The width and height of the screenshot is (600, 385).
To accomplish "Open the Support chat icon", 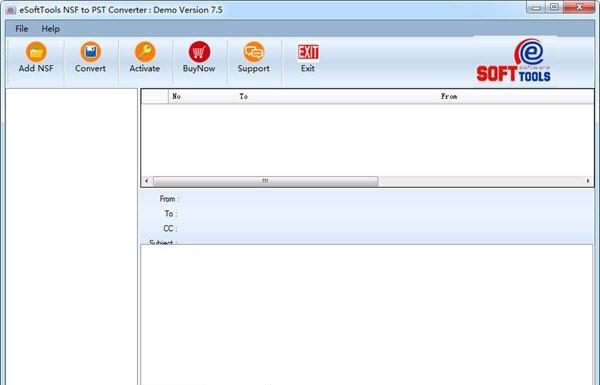I will [x=254, y=52].
